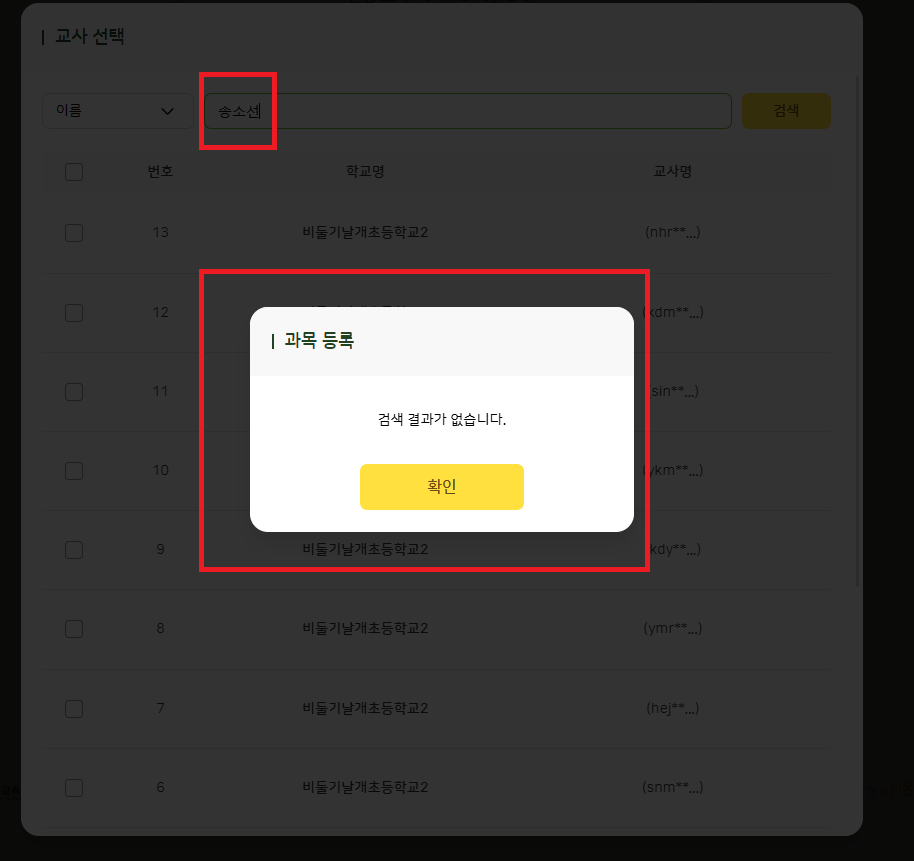Select the row 7 checkbox
The image size is (914, 861).
(74, 709)
